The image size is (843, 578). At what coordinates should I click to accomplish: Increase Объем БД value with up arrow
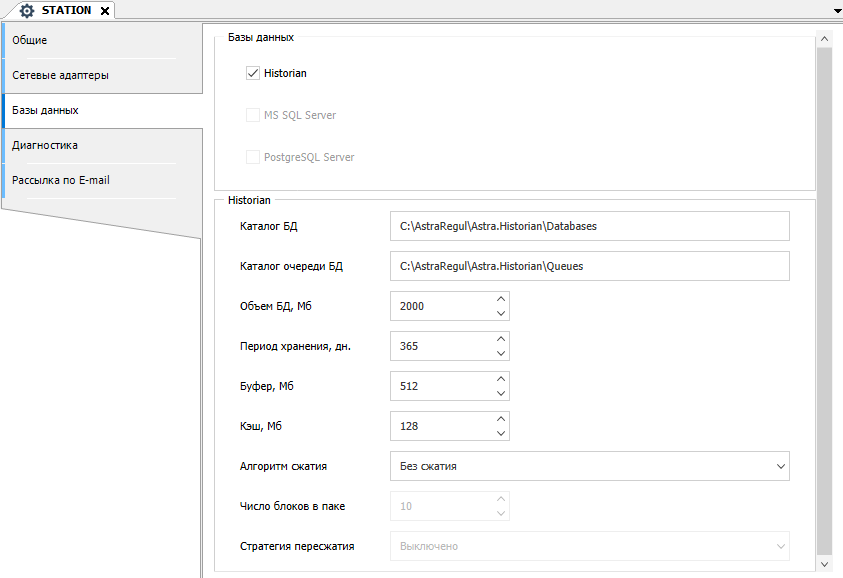501,299
